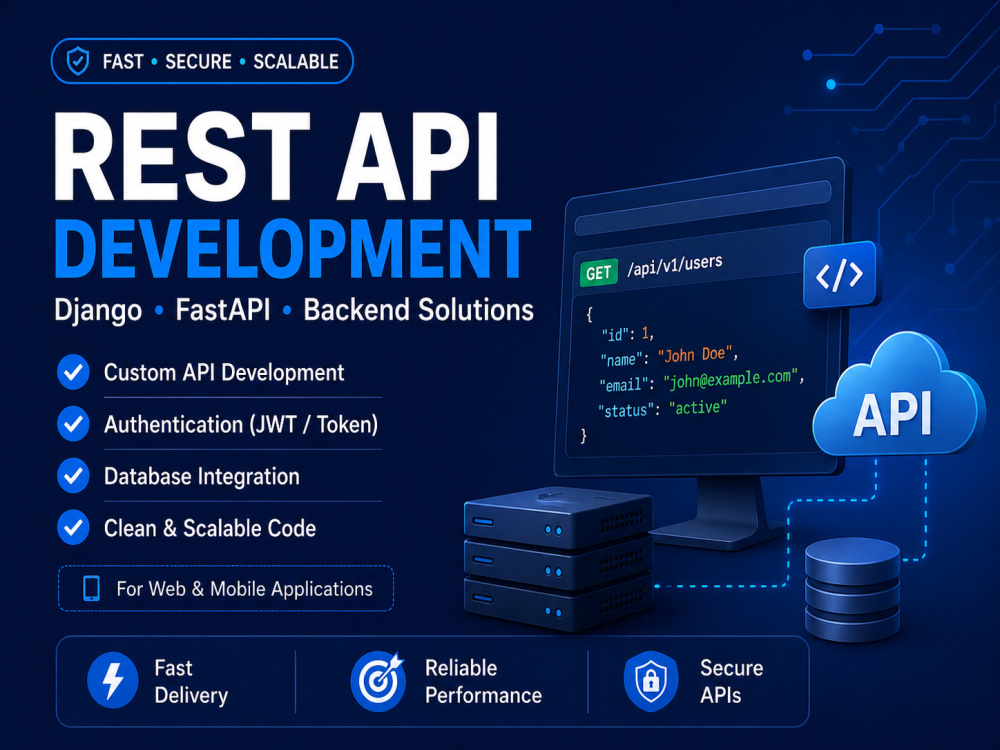Click the /api/v1/users endpoint path

coord(675,265)
